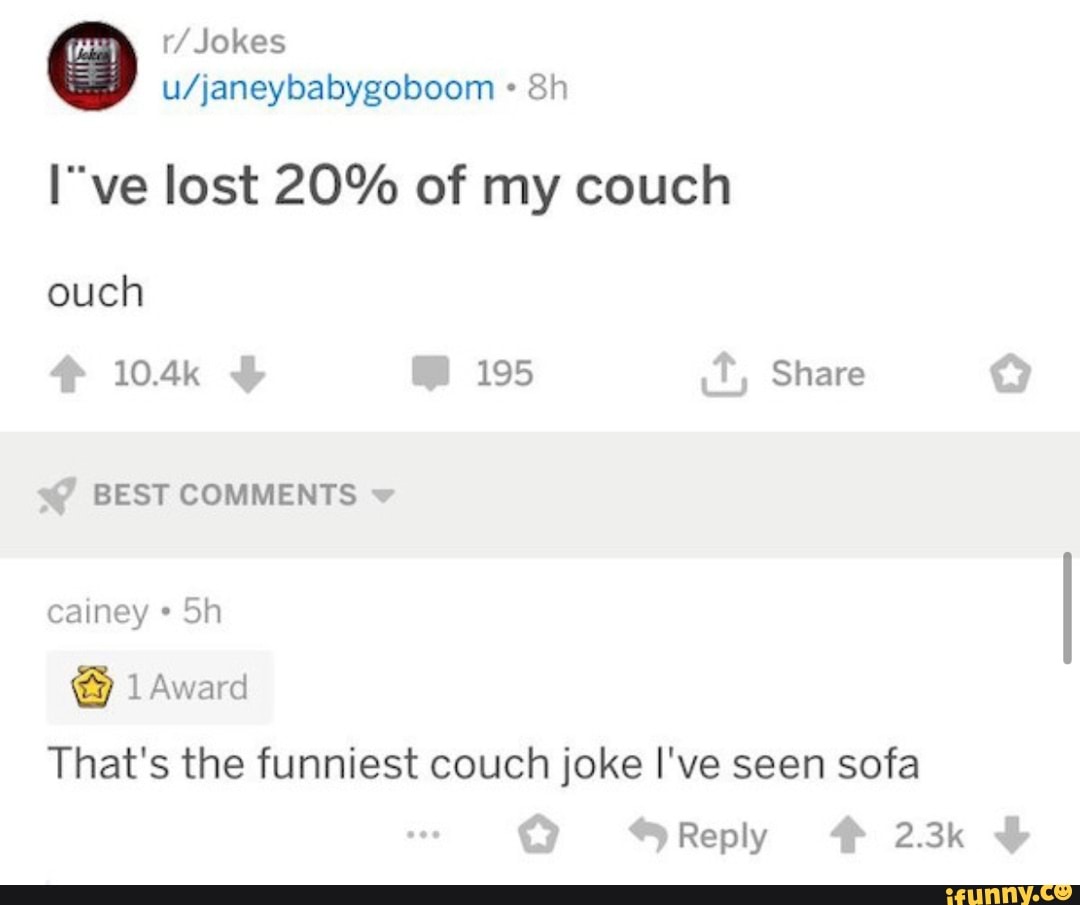Star cainey's comment for an award
This screenshot has height=905, width=1080.
tap(540, 832)
